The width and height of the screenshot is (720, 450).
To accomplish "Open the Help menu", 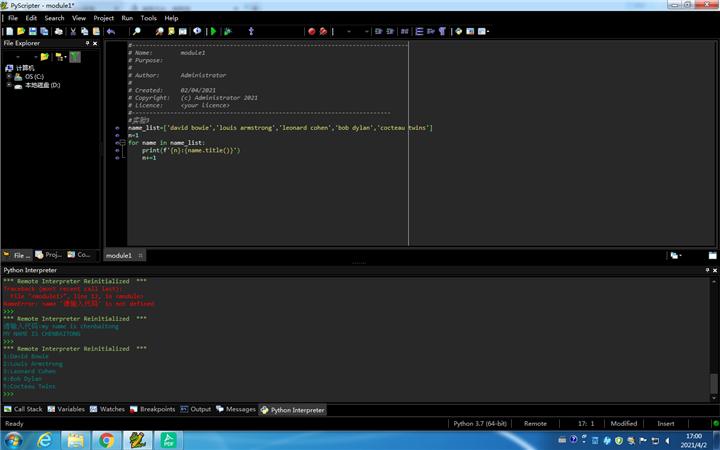I will tap(171, 18).
